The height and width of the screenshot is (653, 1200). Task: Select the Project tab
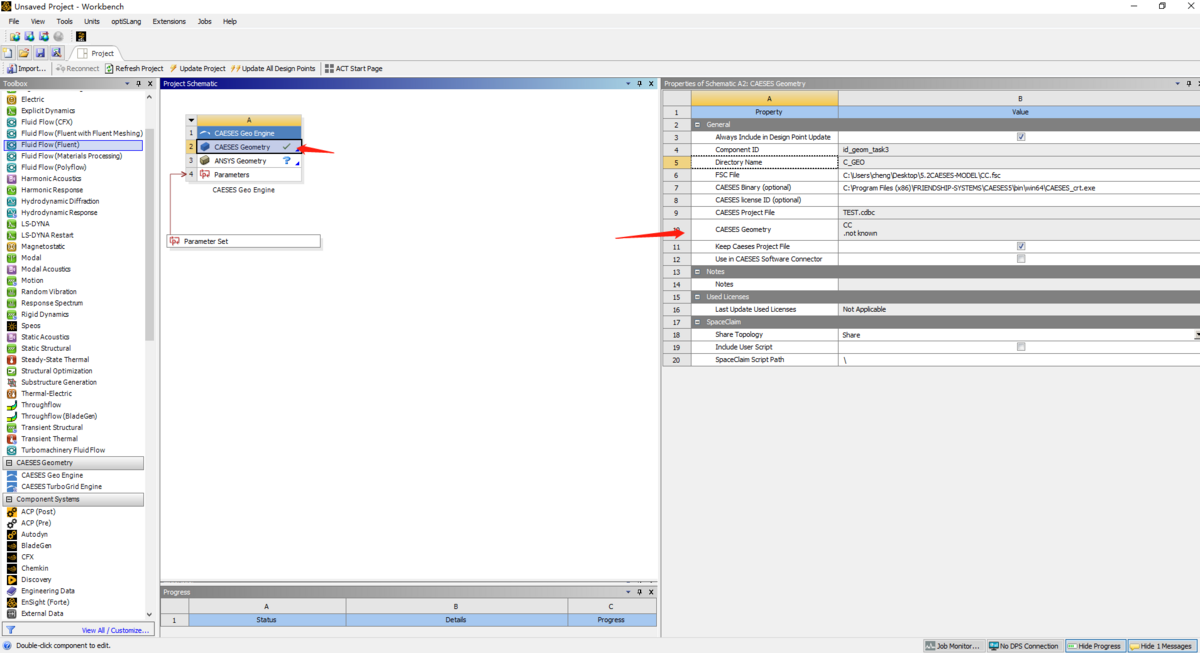coord(97,53)
